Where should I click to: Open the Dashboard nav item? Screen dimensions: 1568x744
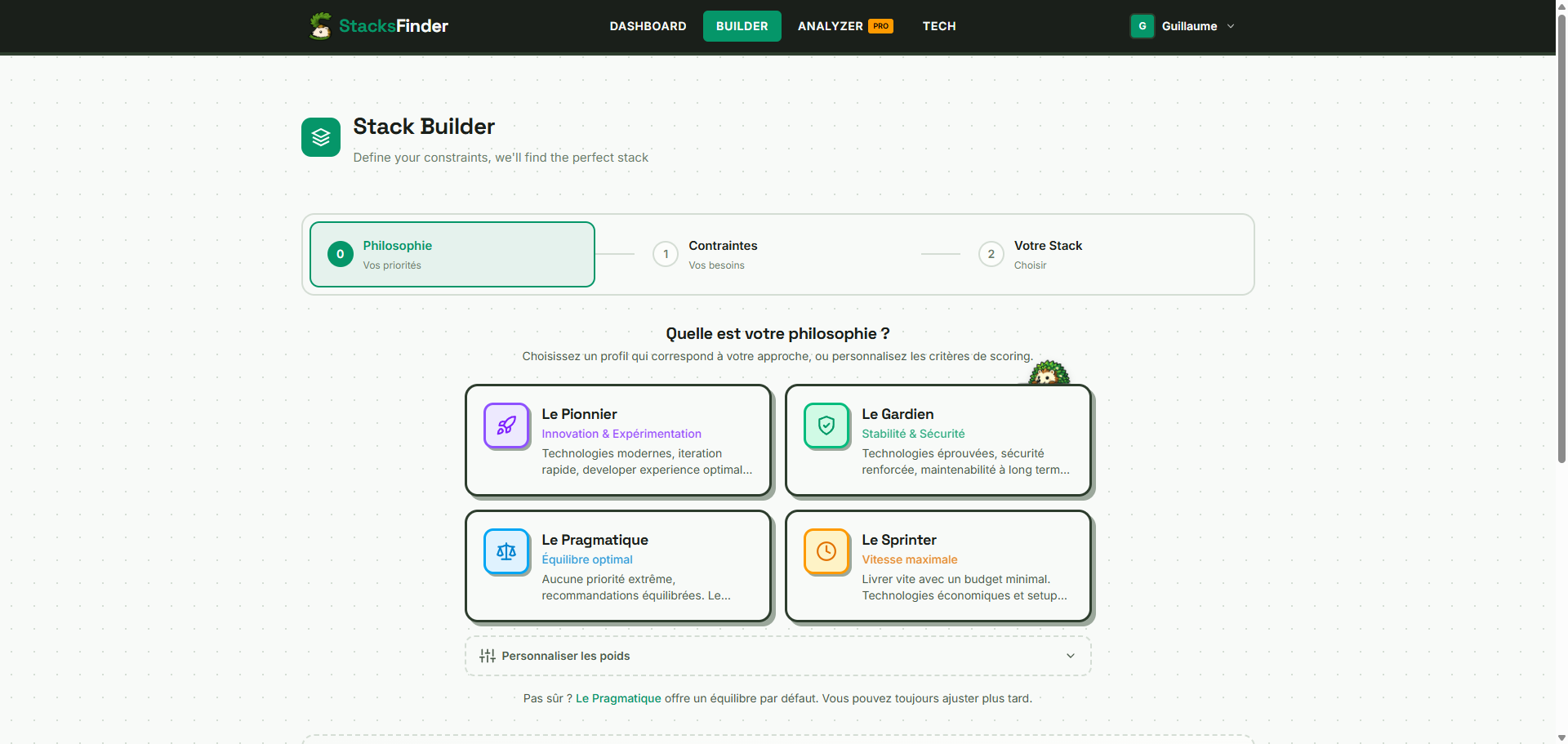click(648, 26)
